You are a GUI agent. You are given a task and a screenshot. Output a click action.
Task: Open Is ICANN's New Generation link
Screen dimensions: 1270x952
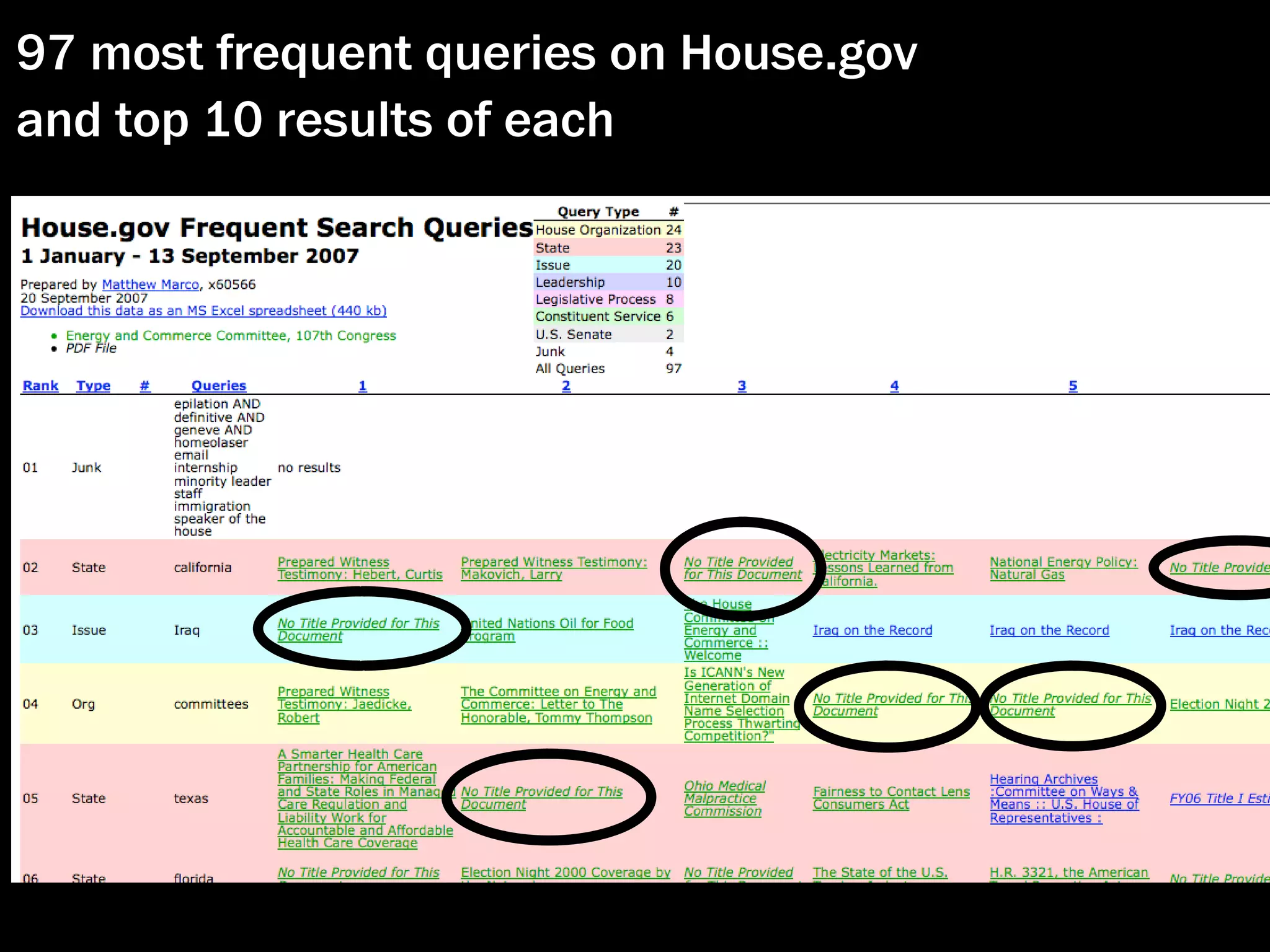coord(742,704)
